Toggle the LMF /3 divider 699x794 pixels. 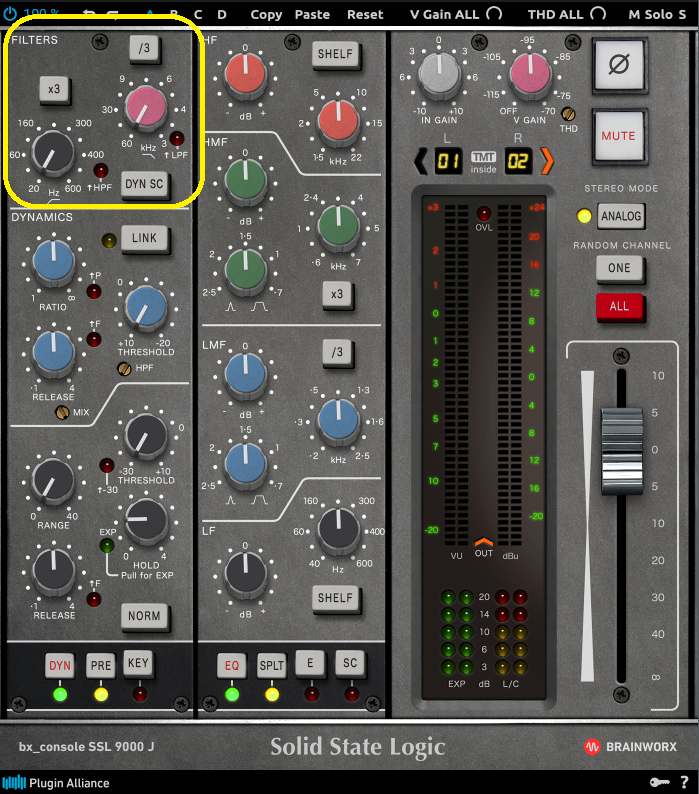point(337,352)
